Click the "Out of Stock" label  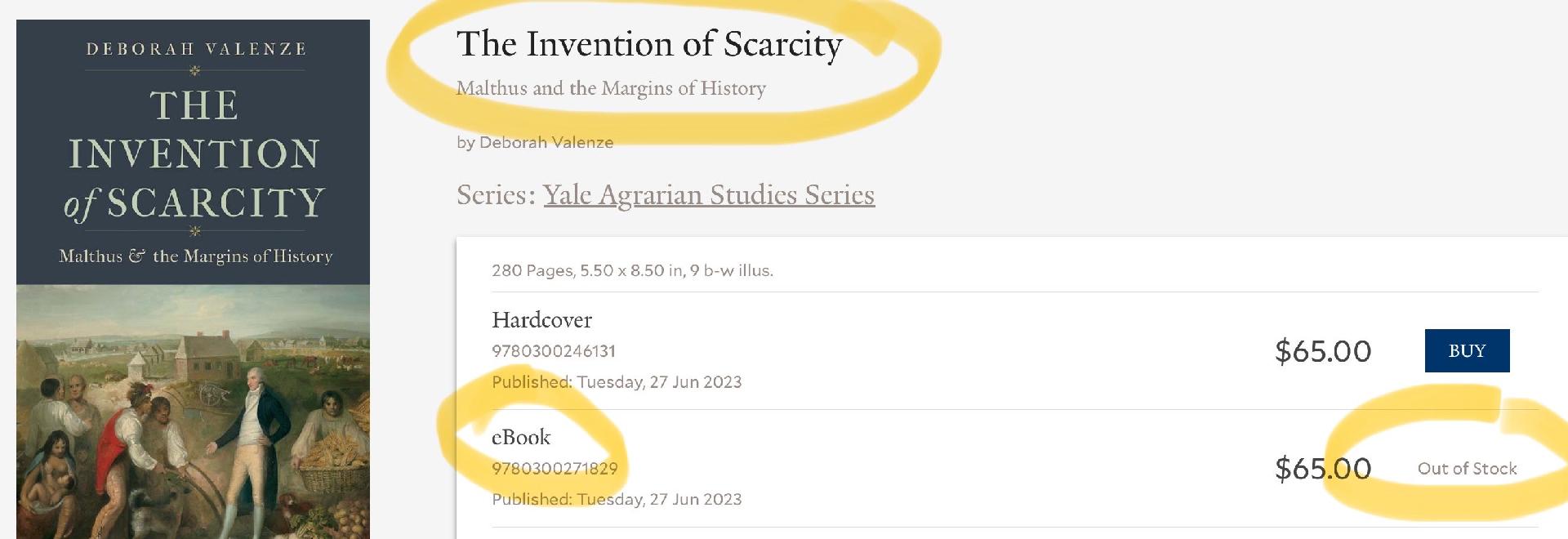[1467, 469]
